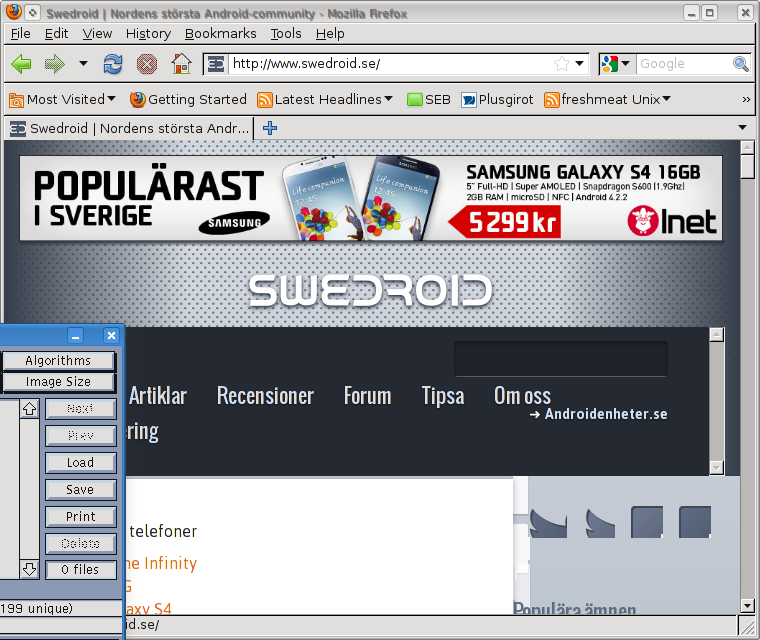
Task: Open the Google search engine selector
Action: pyautogui.click(x=616, y=64)
